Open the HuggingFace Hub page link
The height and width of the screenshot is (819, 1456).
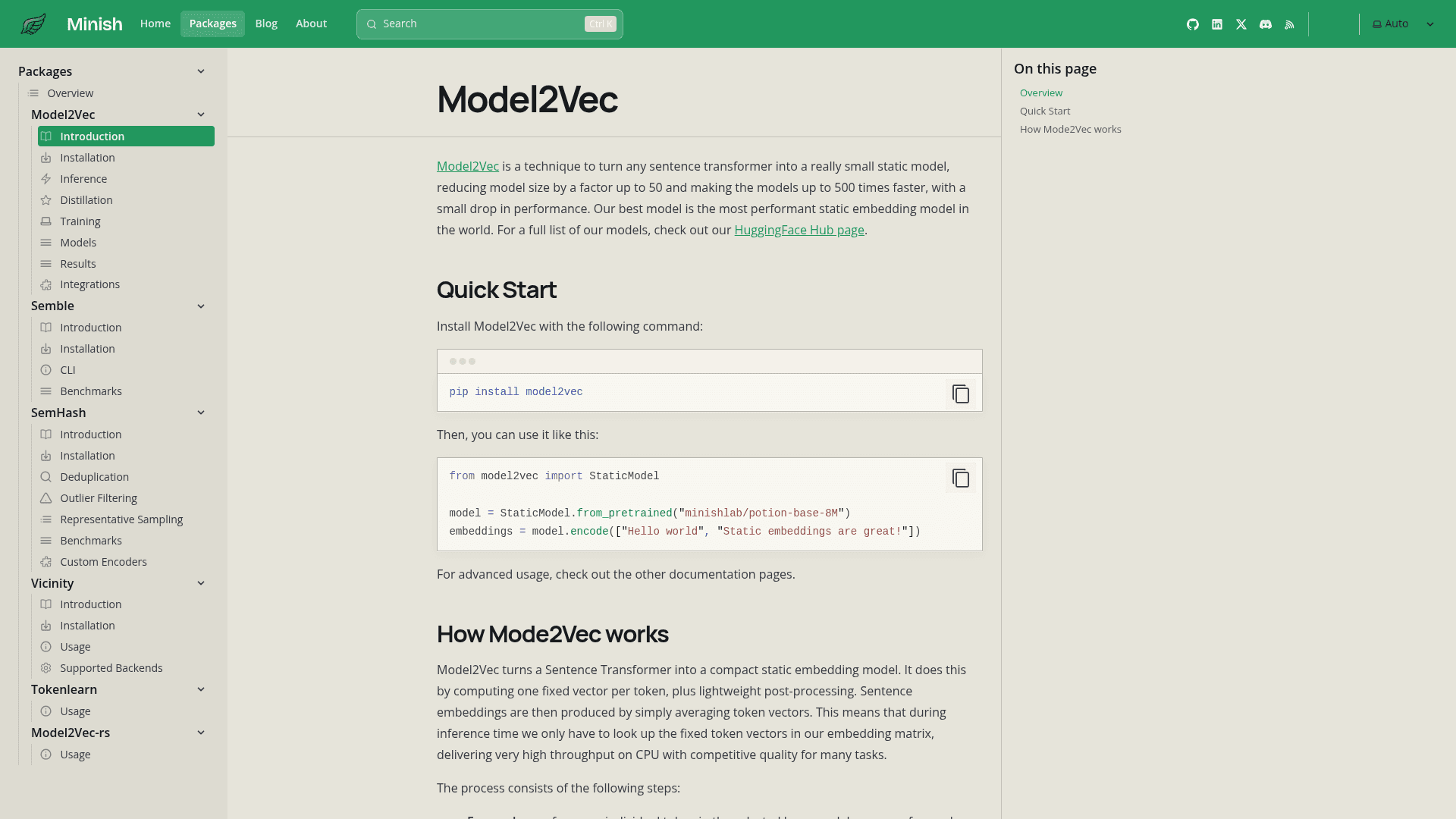tap(799, 230)
